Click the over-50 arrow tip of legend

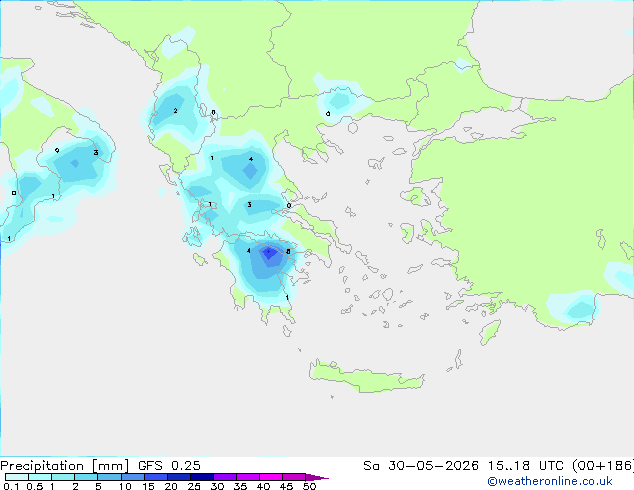coord(317,477)
